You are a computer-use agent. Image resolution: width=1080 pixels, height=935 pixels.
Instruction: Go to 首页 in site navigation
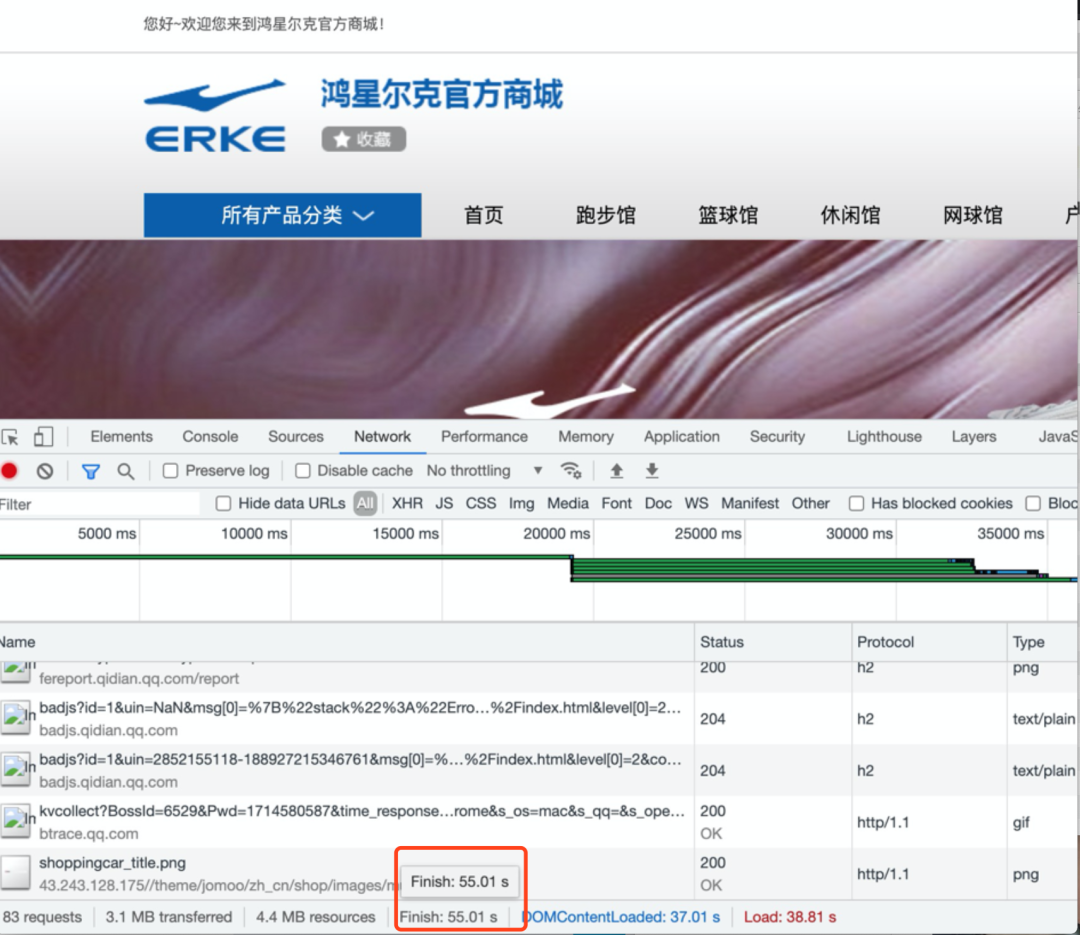(484, 215)
